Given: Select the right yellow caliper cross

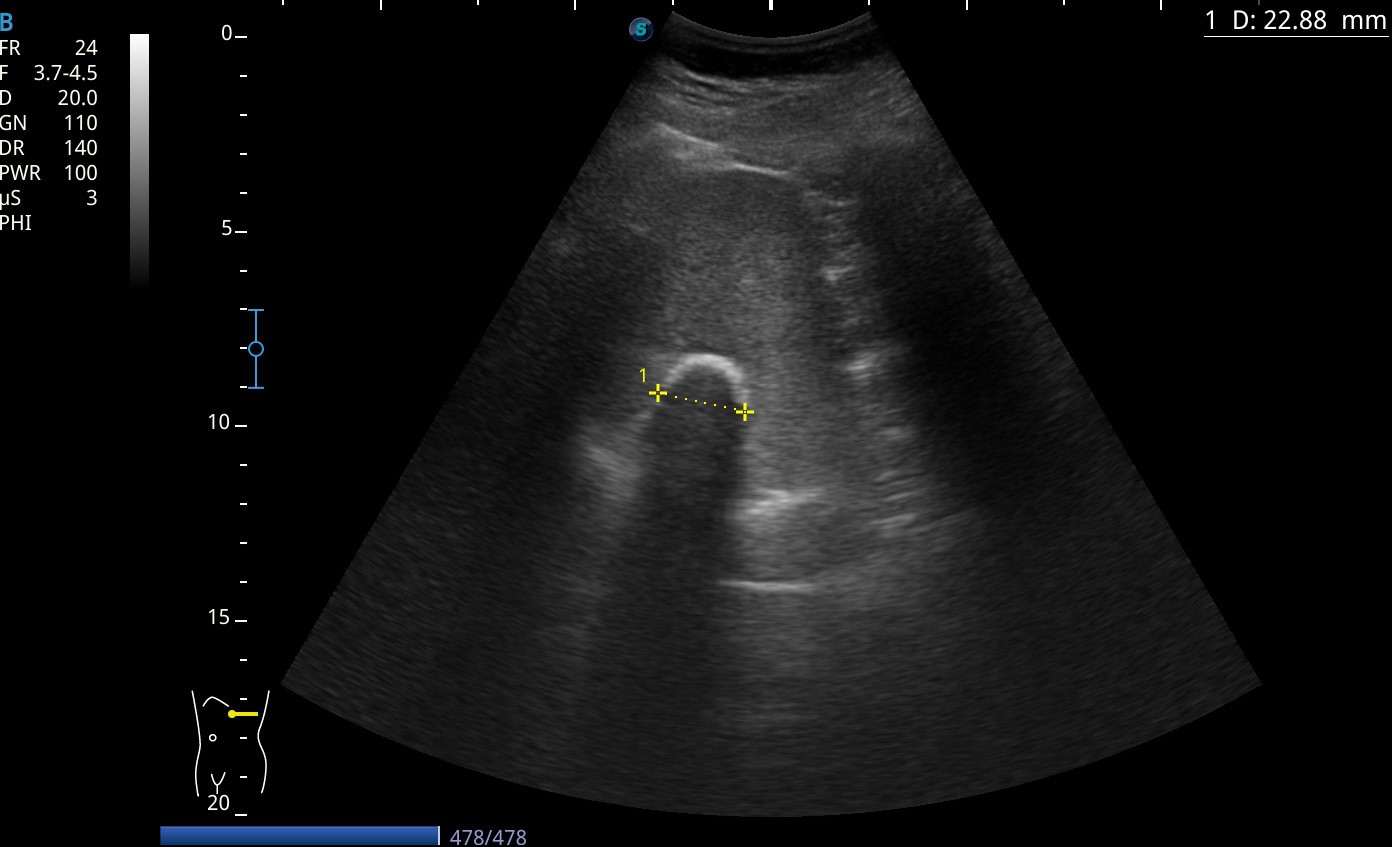Looking at the screenshot, I should pyautogui.click(x=744, y=412).
